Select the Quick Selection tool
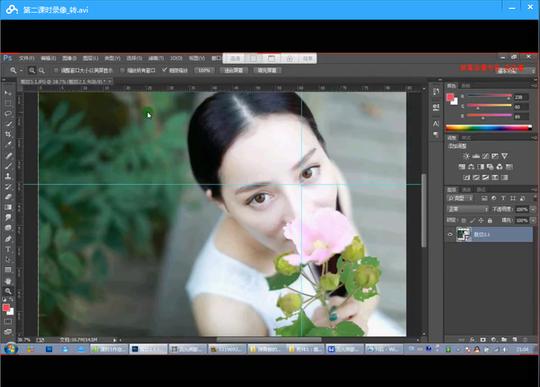 pos(8,124)
